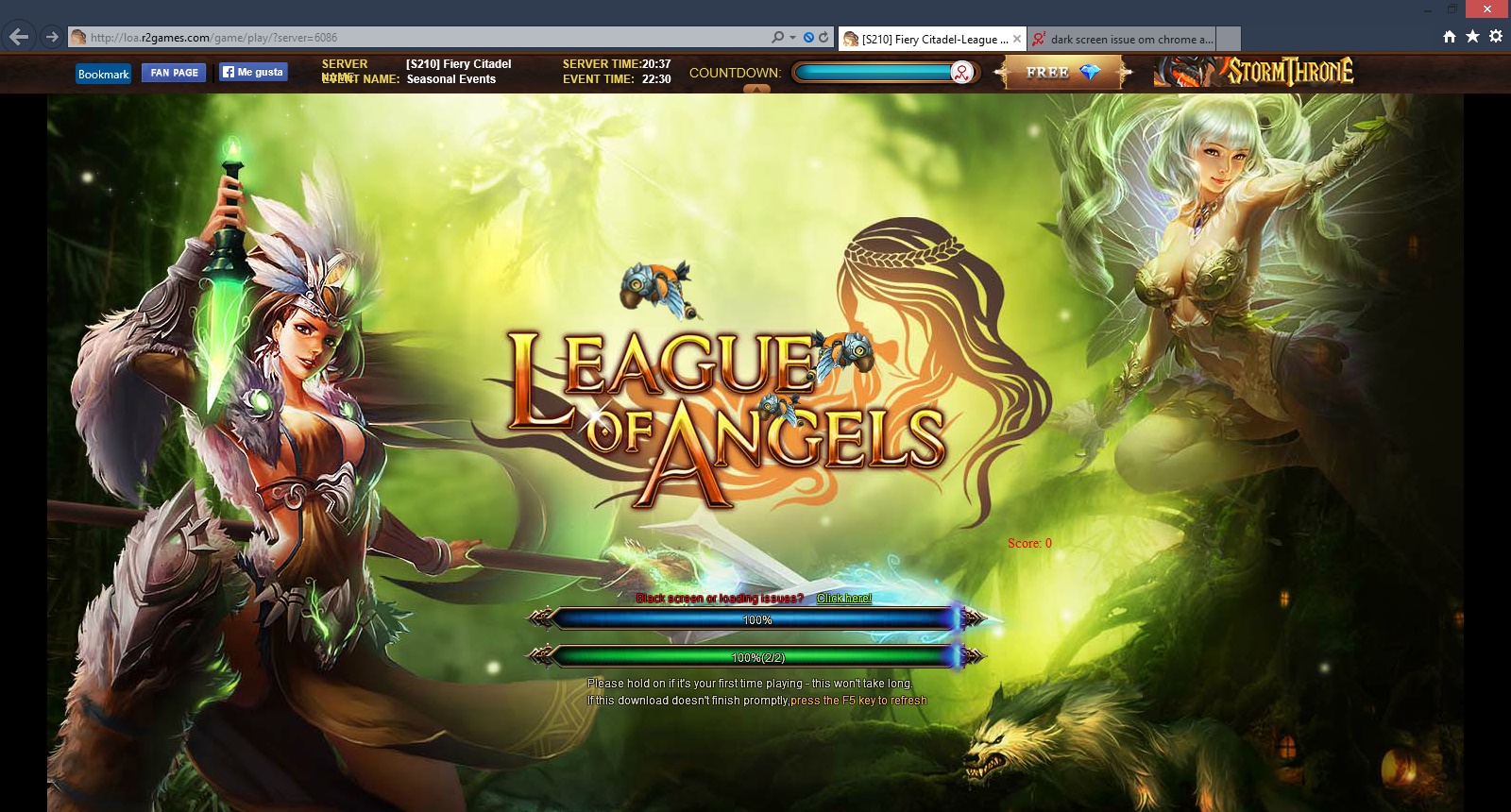This screenshot has width=1511, height=812.
Task: Click the Facebook Me gusta button
Action: click(253, 72)
